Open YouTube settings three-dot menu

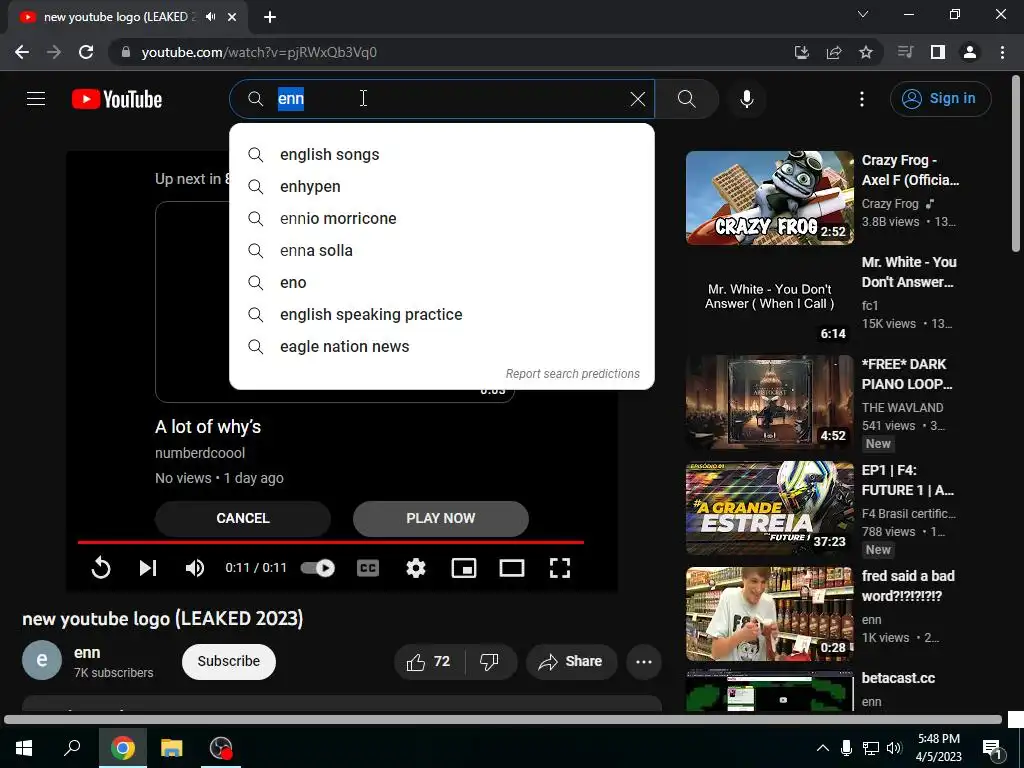coord(862,99)
